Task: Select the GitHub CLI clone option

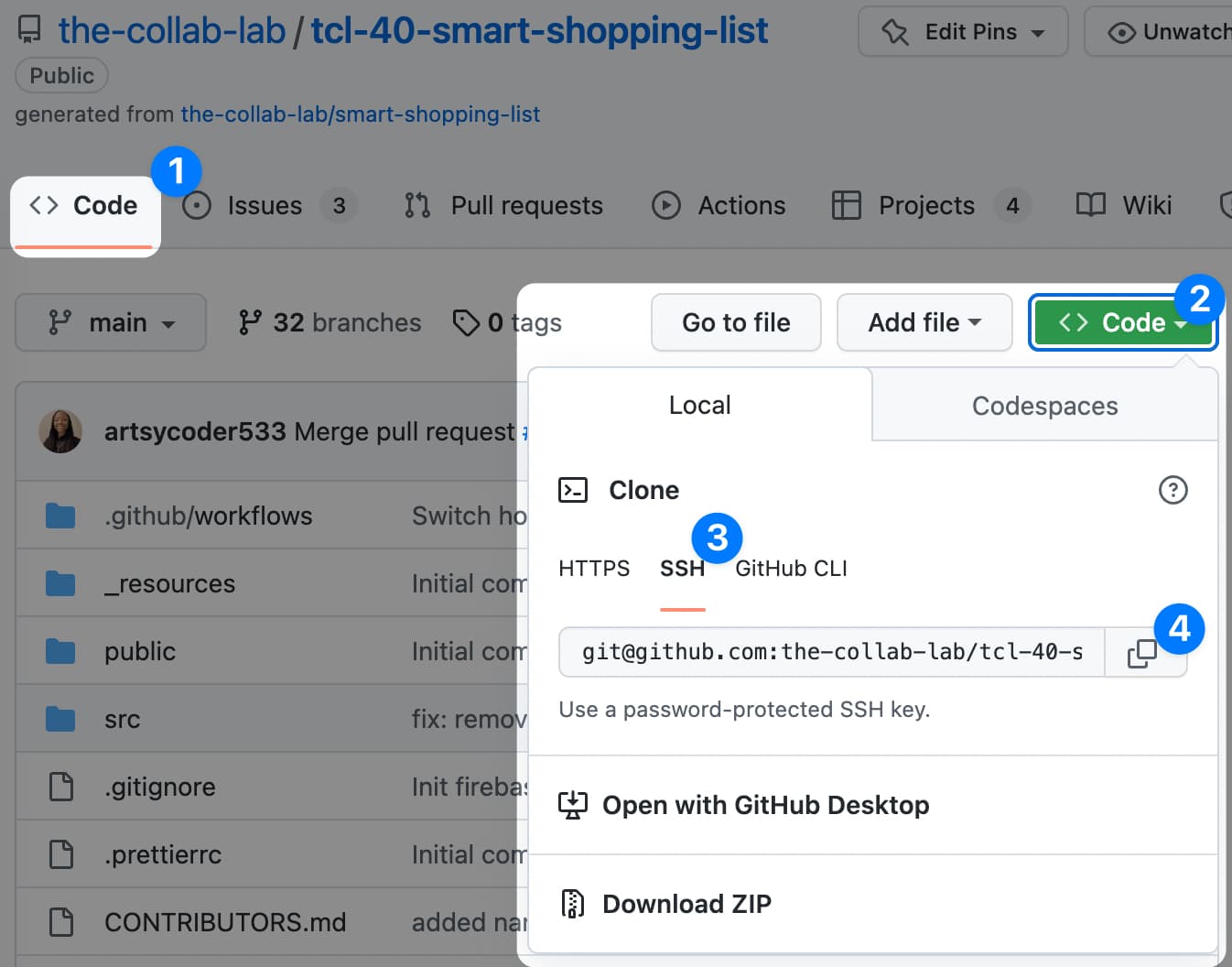Action: click(x=791, y=569)
